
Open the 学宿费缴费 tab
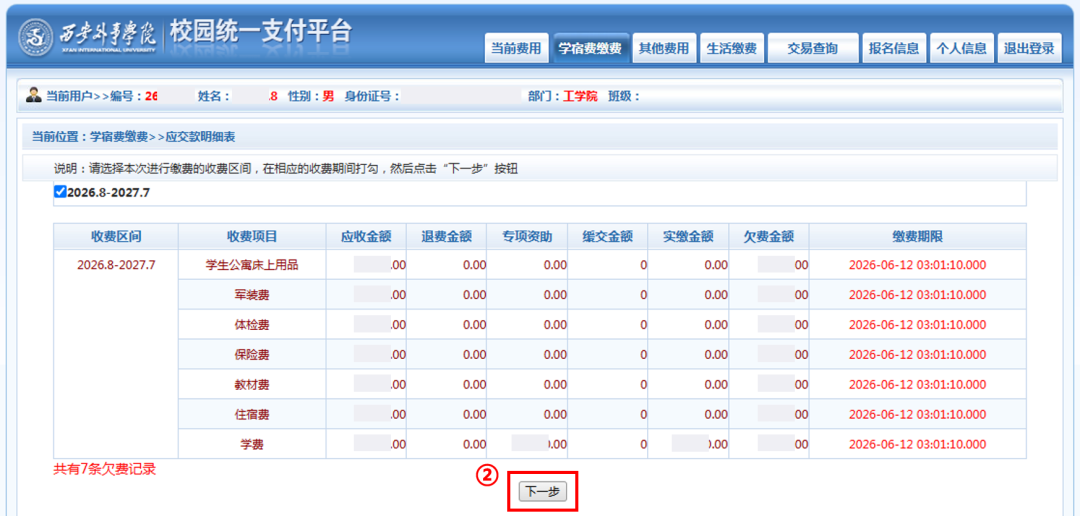tap(590, 48)
